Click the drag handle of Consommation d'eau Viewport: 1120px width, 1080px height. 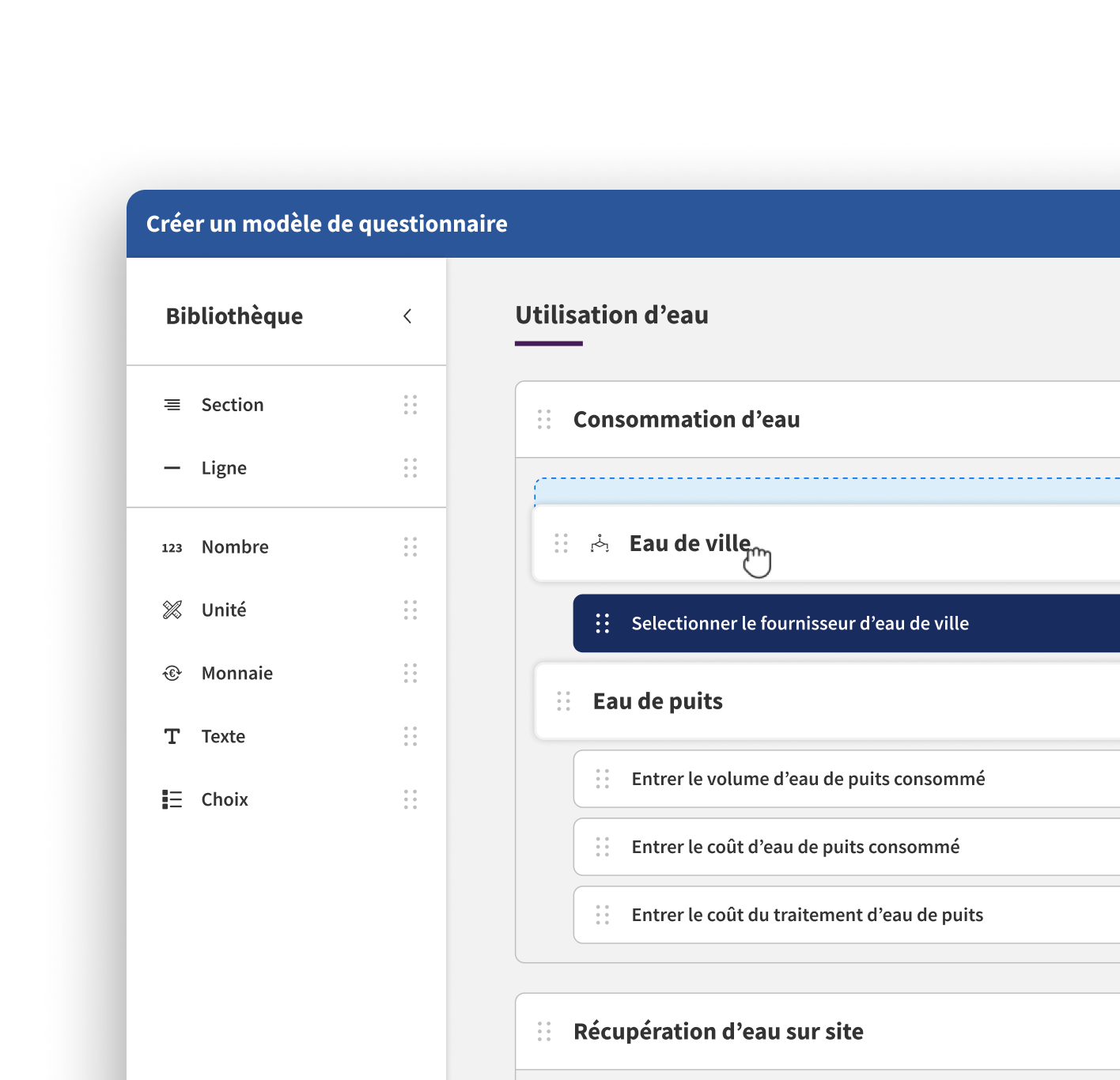[x=544, y=419]
